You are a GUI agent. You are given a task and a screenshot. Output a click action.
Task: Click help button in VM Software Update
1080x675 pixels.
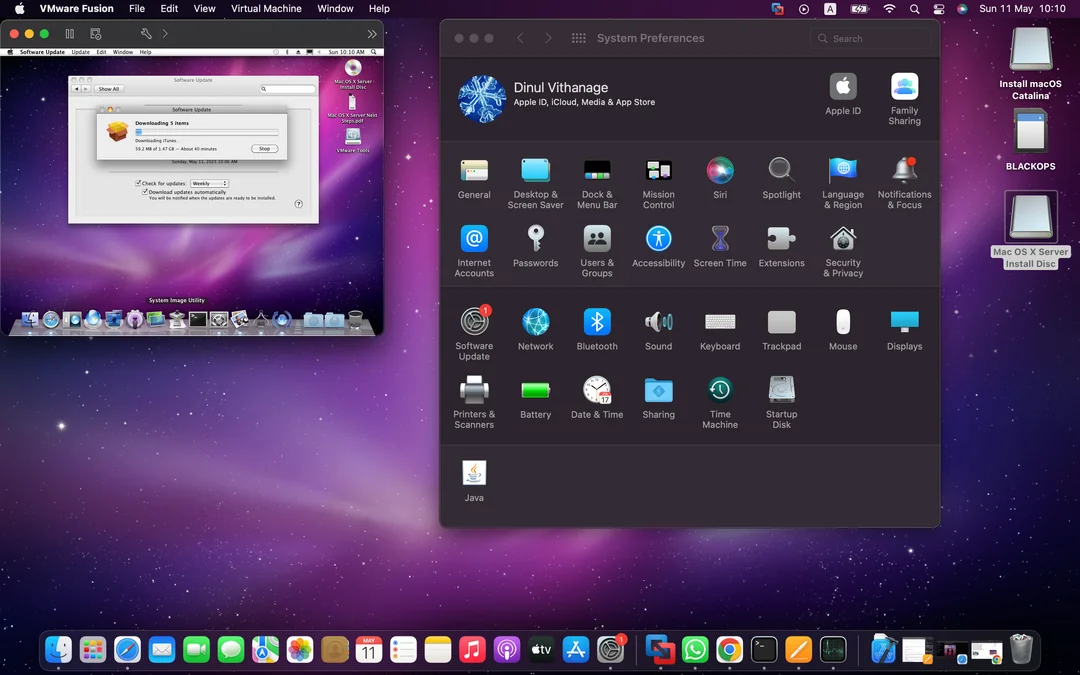tap(298, 204)
